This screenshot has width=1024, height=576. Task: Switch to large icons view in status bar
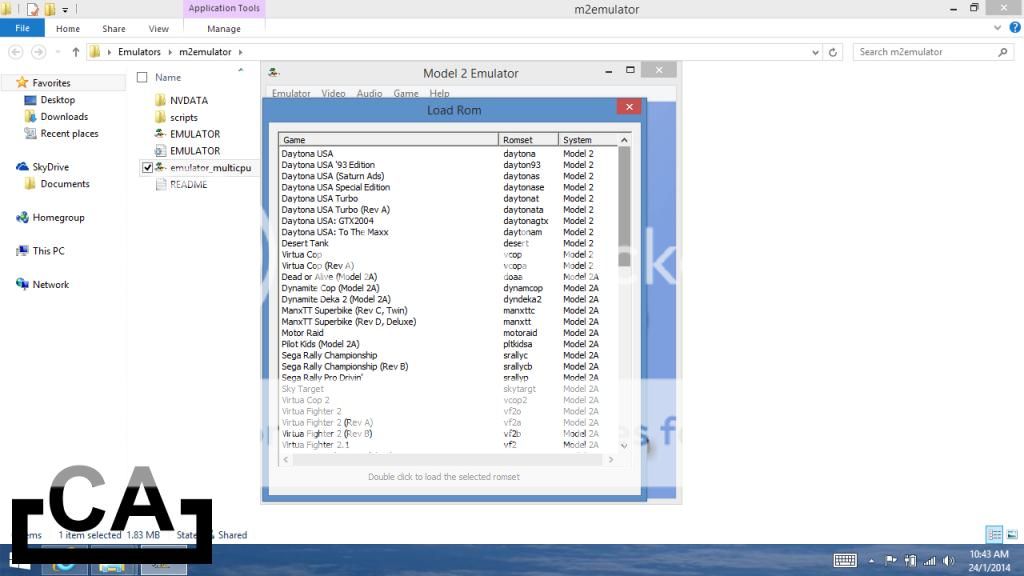1011,535
